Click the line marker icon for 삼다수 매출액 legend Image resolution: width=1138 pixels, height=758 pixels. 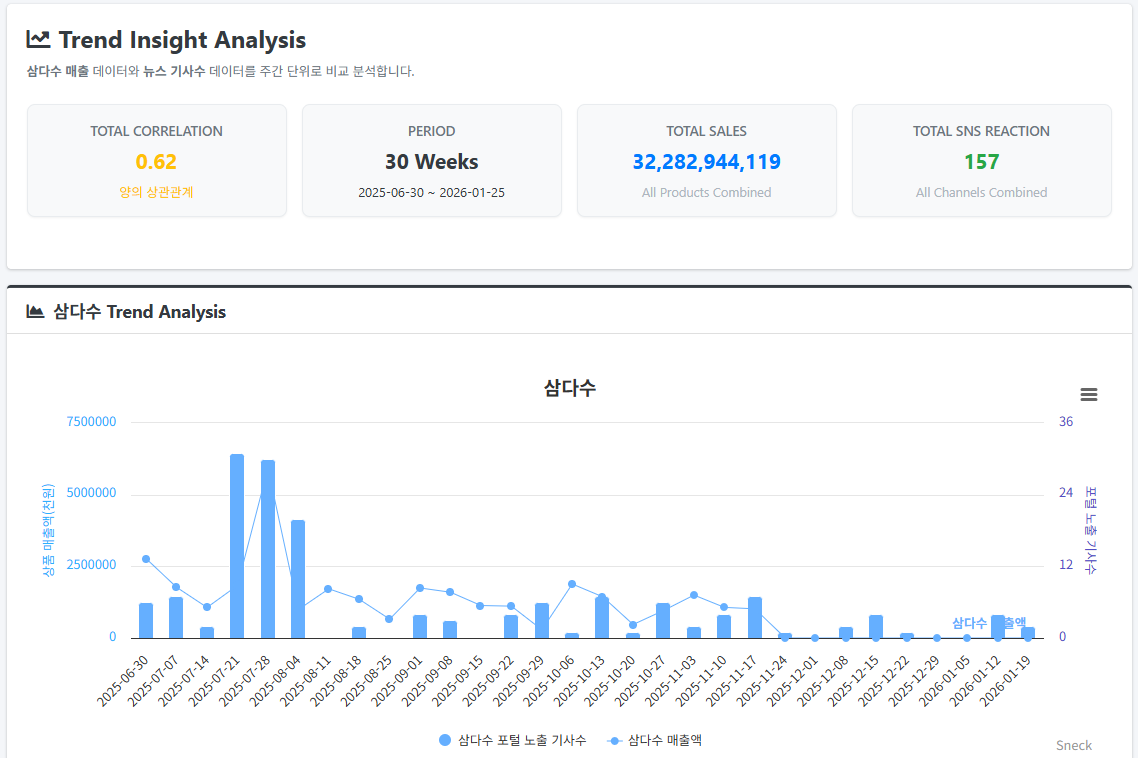(x=615, y=740)
